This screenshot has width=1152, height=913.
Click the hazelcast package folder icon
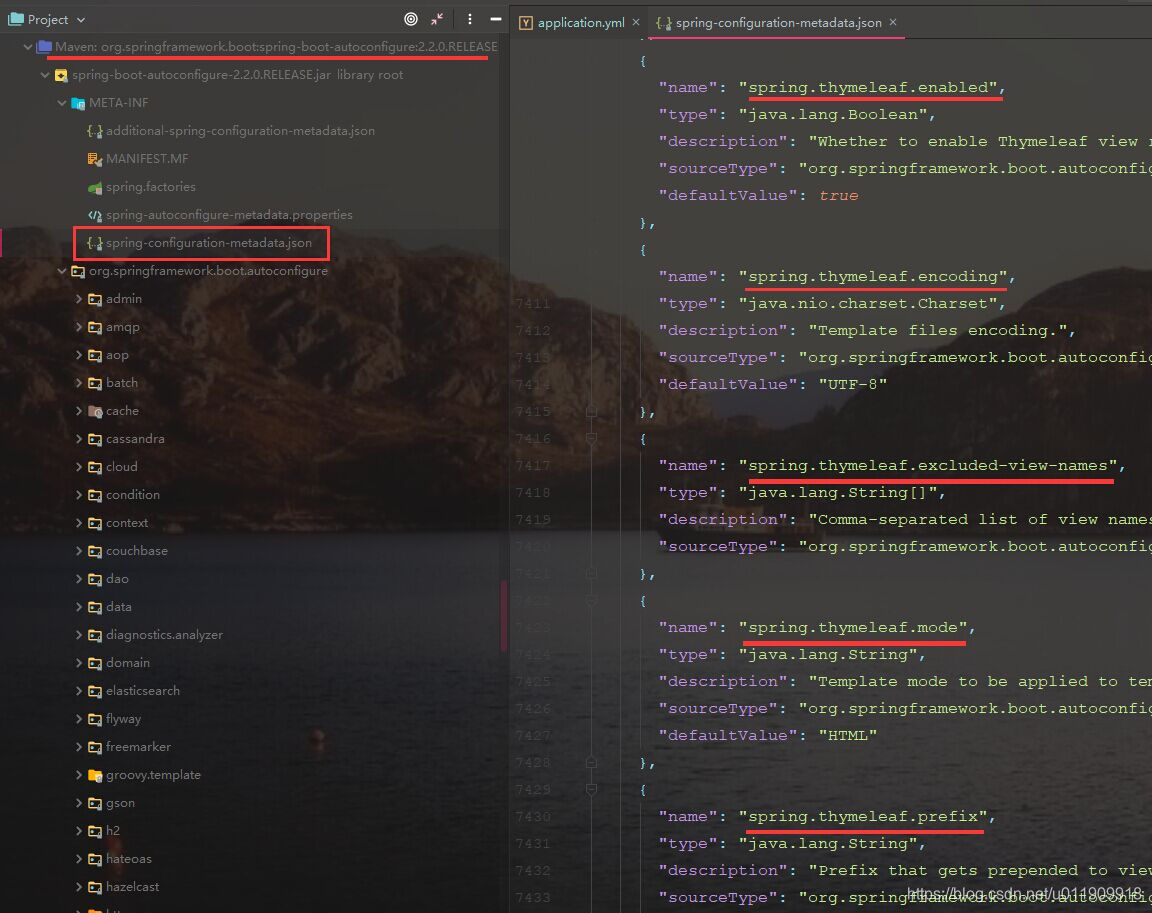click(95, 887)
